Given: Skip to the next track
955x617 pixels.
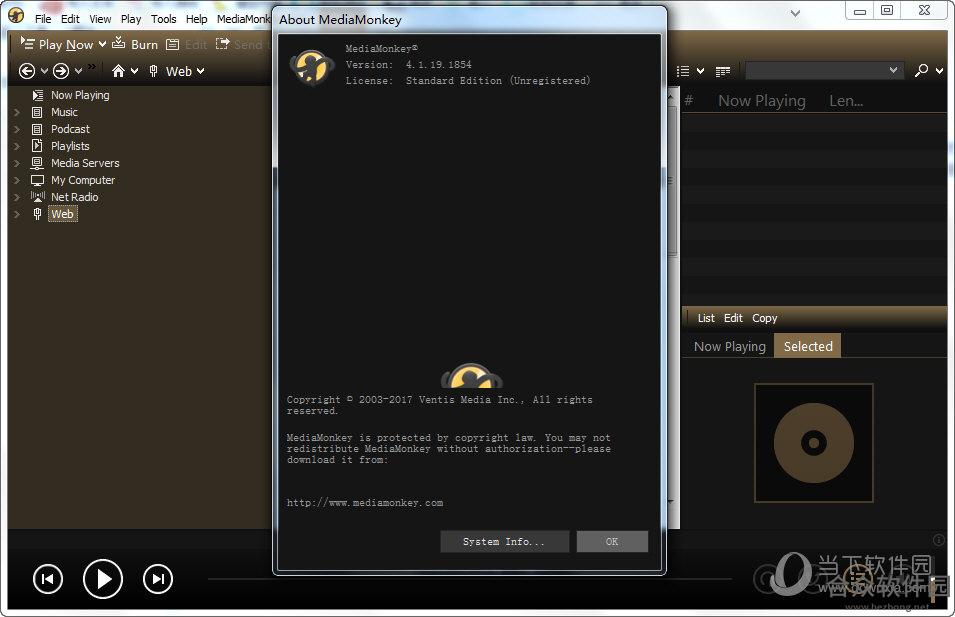Looking at the screenshot, I should click(158, 579).
